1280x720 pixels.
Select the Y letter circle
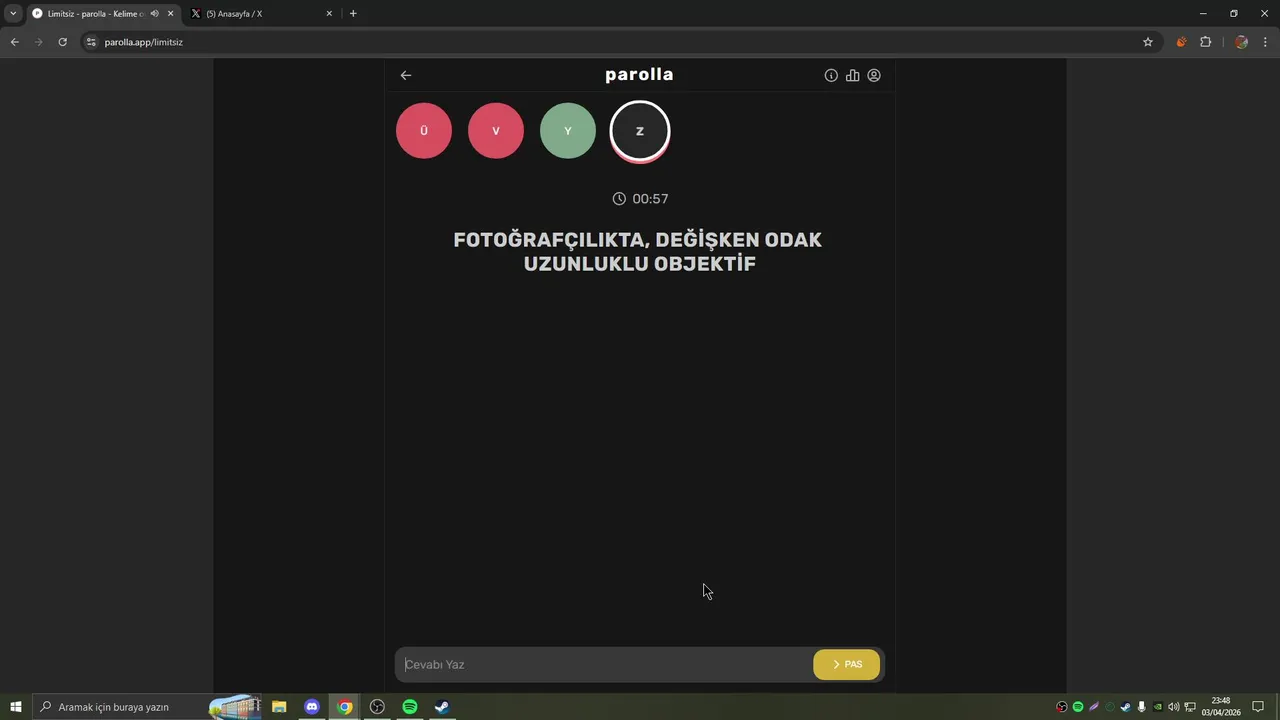(x=568, y=131)
